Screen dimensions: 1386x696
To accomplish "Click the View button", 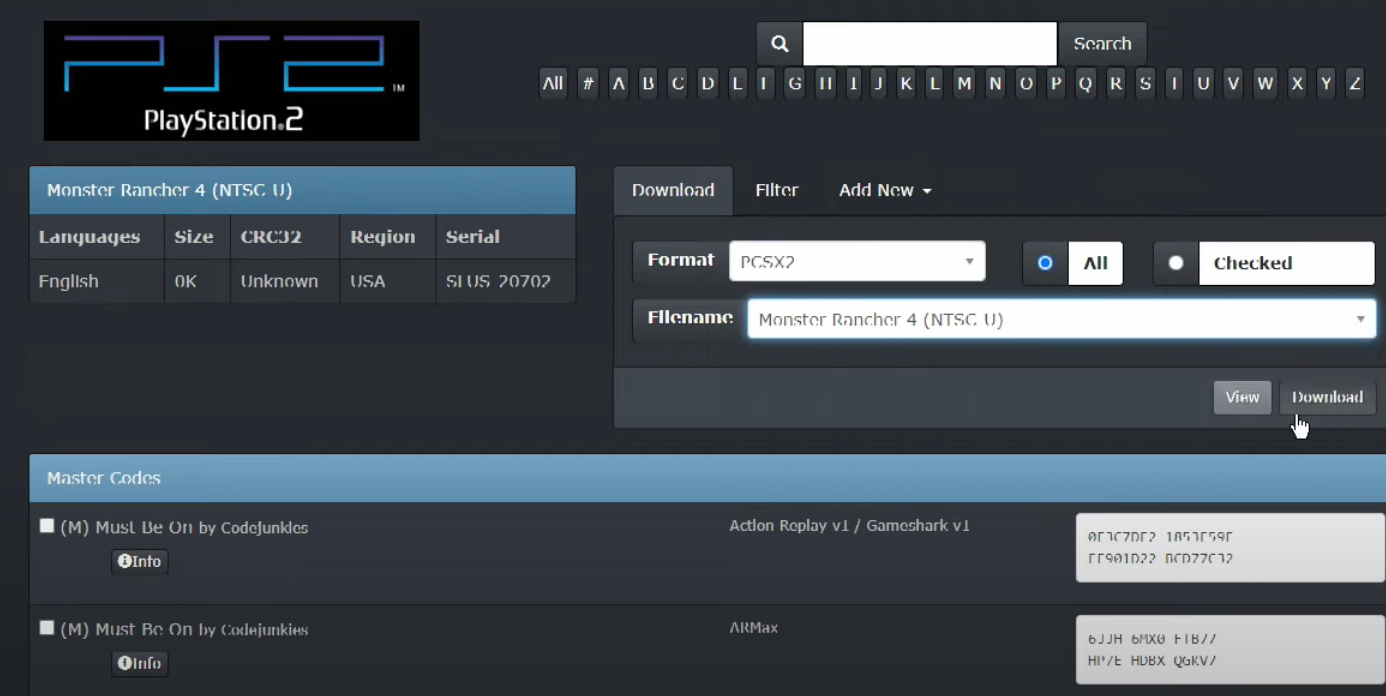I will coord(1242,397).
